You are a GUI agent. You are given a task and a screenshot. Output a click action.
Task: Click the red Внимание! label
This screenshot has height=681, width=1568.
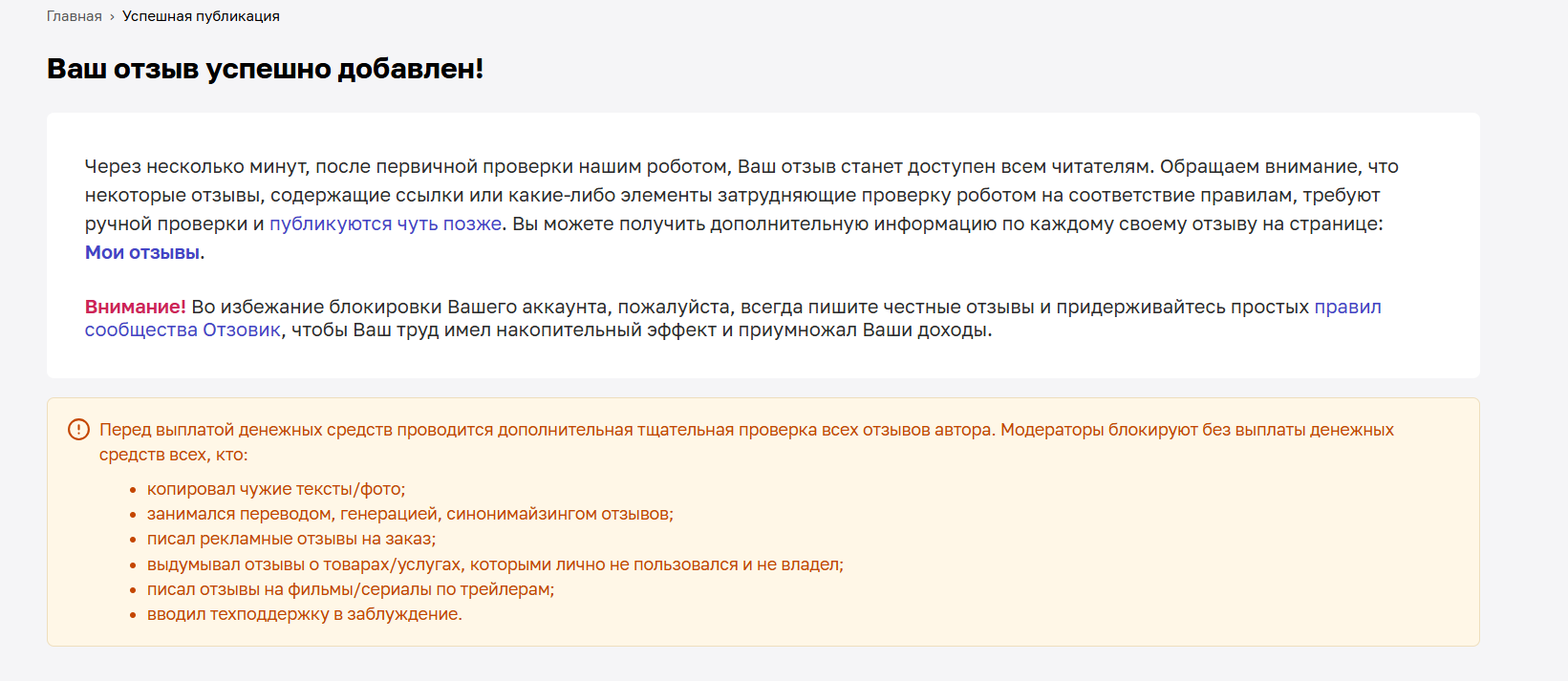point(136,308)
